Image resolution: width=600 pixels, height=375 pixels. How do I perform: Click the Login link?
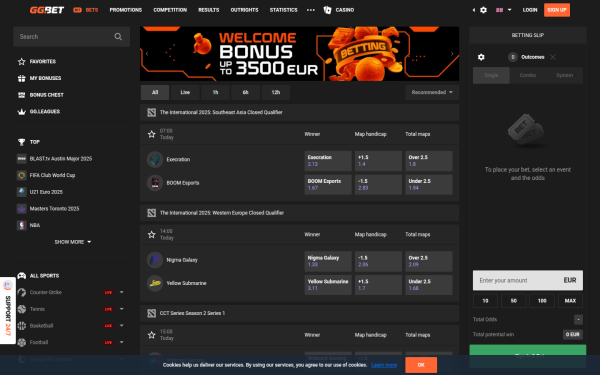[x=530, y=10]
